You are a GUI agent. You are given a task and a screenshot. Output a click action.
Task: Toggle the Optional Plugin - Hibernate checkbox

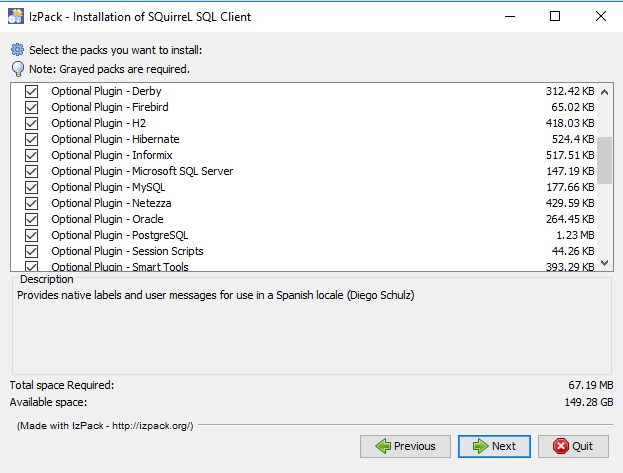[x=31, y=140]
